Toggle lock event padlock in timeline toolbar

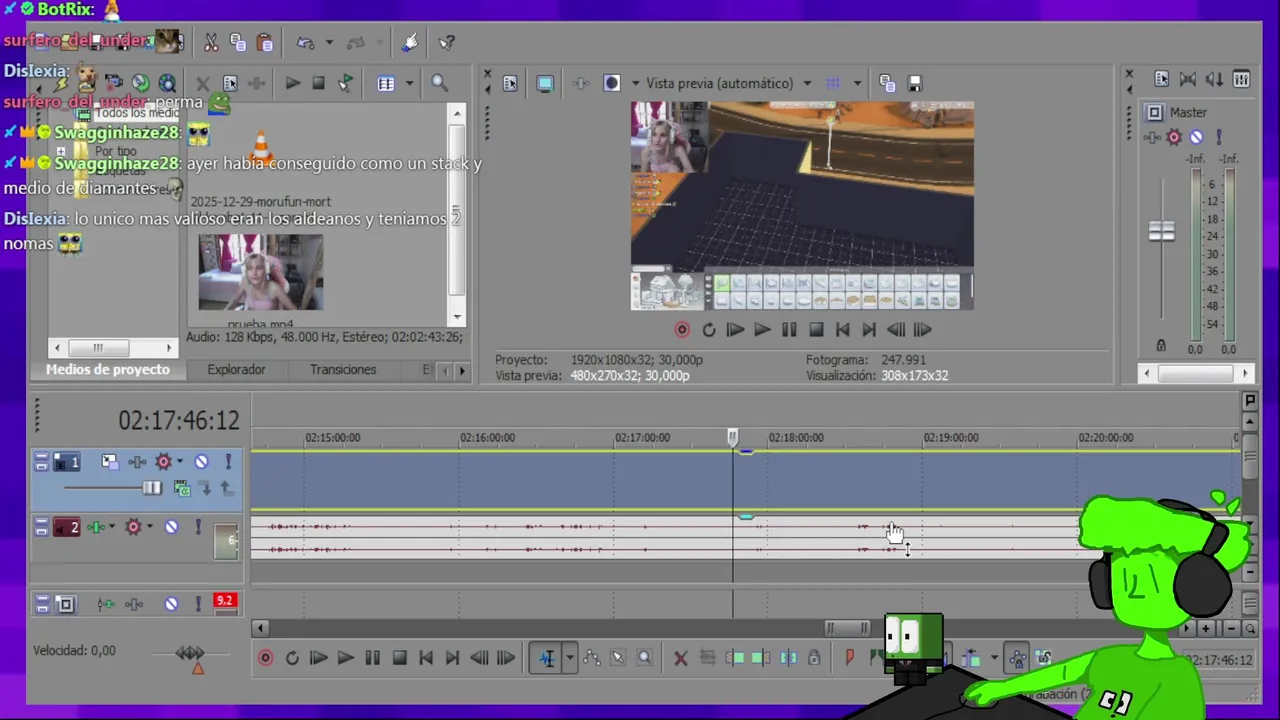(x=814, y=658)
